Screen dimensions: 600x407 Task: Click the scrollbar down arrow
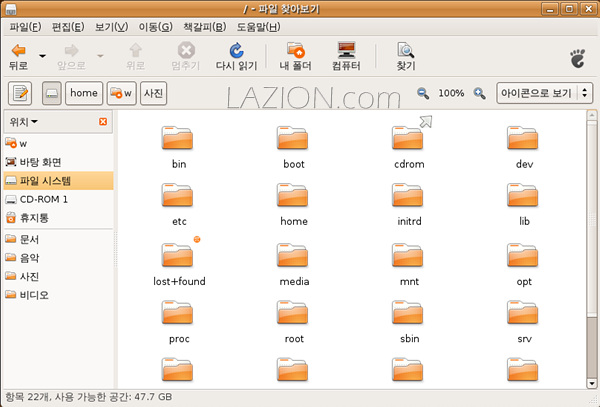pos(592,383)
